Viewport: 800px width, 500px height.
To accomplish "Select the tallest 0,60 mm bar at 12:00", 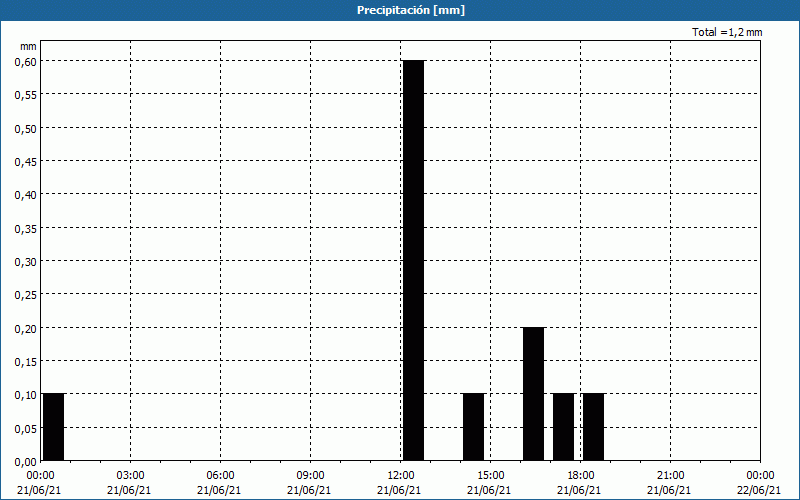I will [414, 260].
